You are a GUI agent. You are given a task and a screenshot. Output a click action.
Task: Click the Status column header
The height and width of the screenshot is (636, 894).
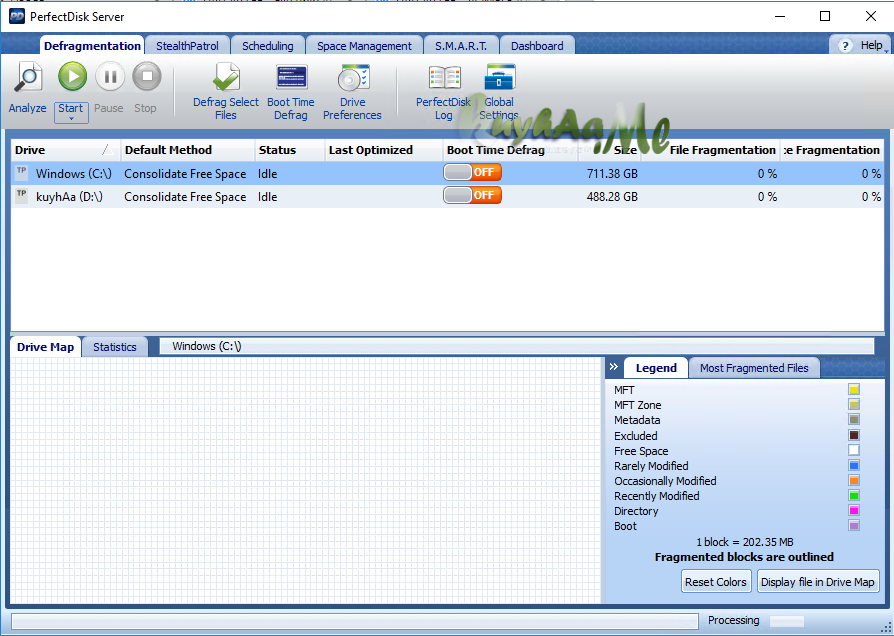[290, 150]
